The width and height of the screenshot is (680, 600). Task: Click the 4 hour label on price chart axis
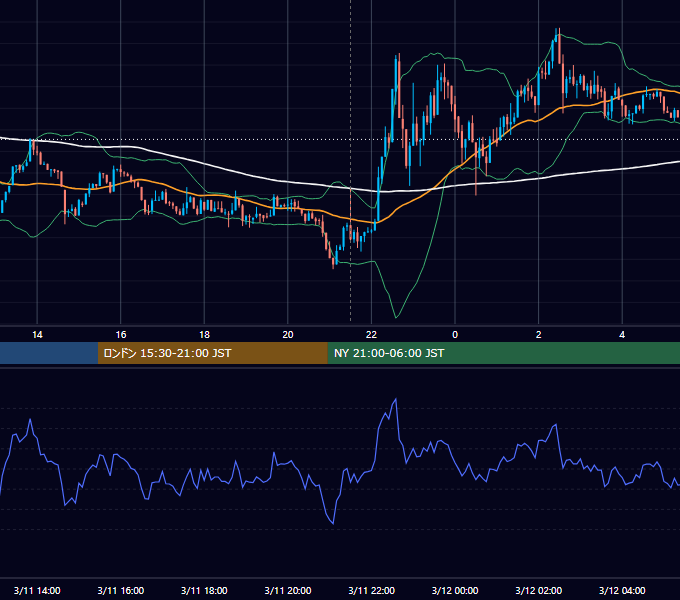(x=622, y=335)
